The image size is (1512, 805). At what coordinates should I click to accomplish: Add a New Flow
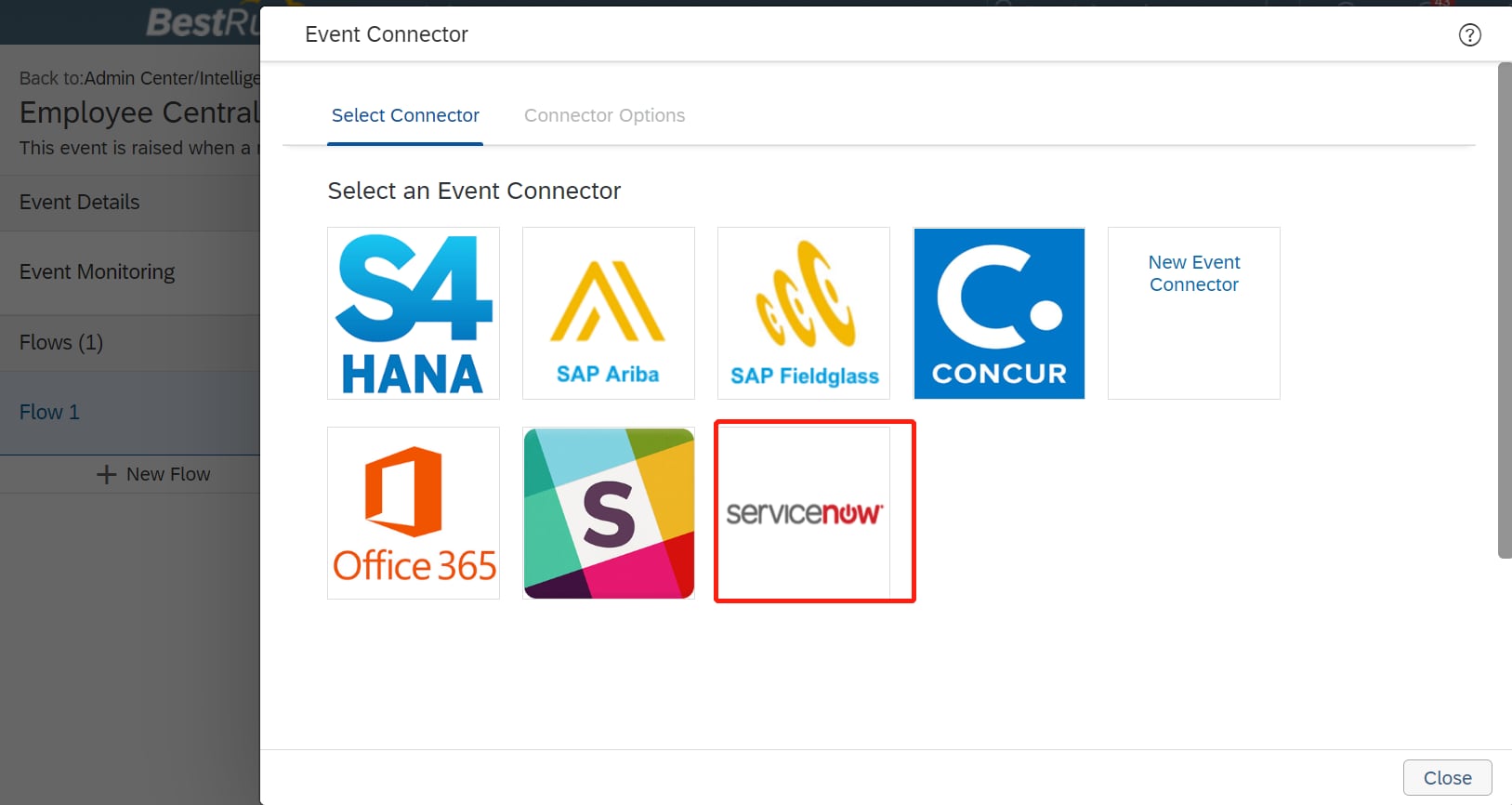tap(153, 474)
